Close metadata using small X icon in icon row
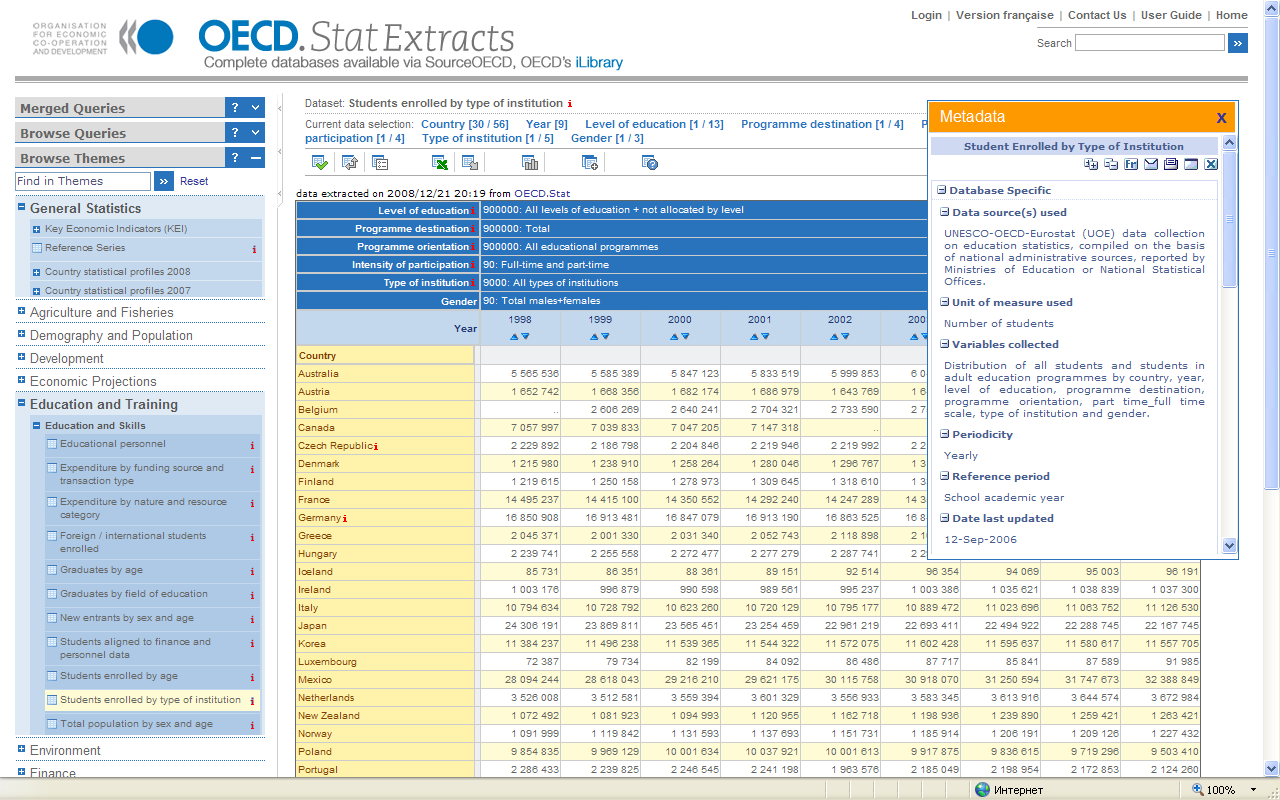 pyautogui.click(x=1211, y=164)
